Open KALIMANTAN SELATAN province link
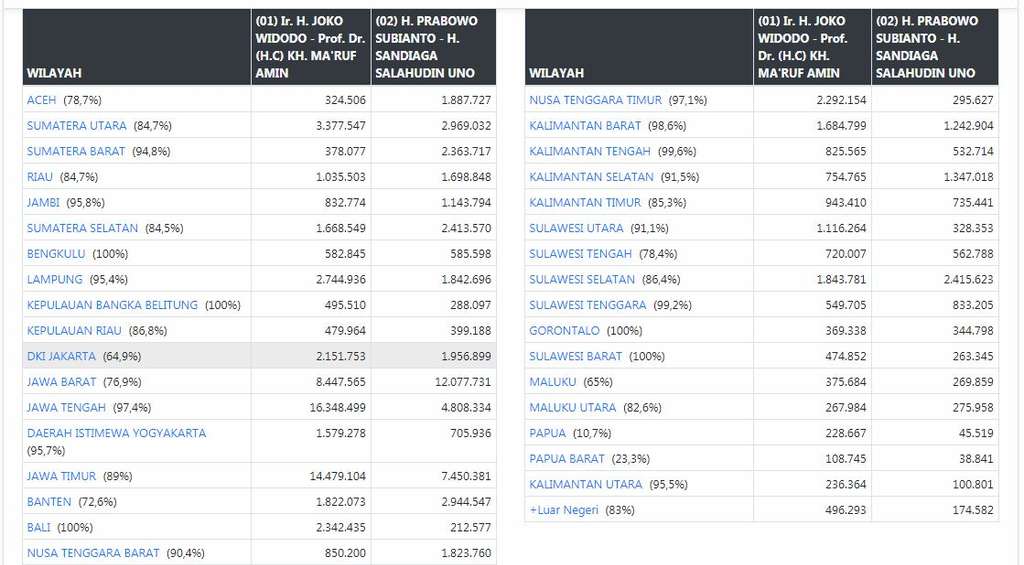Viewport: 1024px width, 565px height. tap(590, 177)
